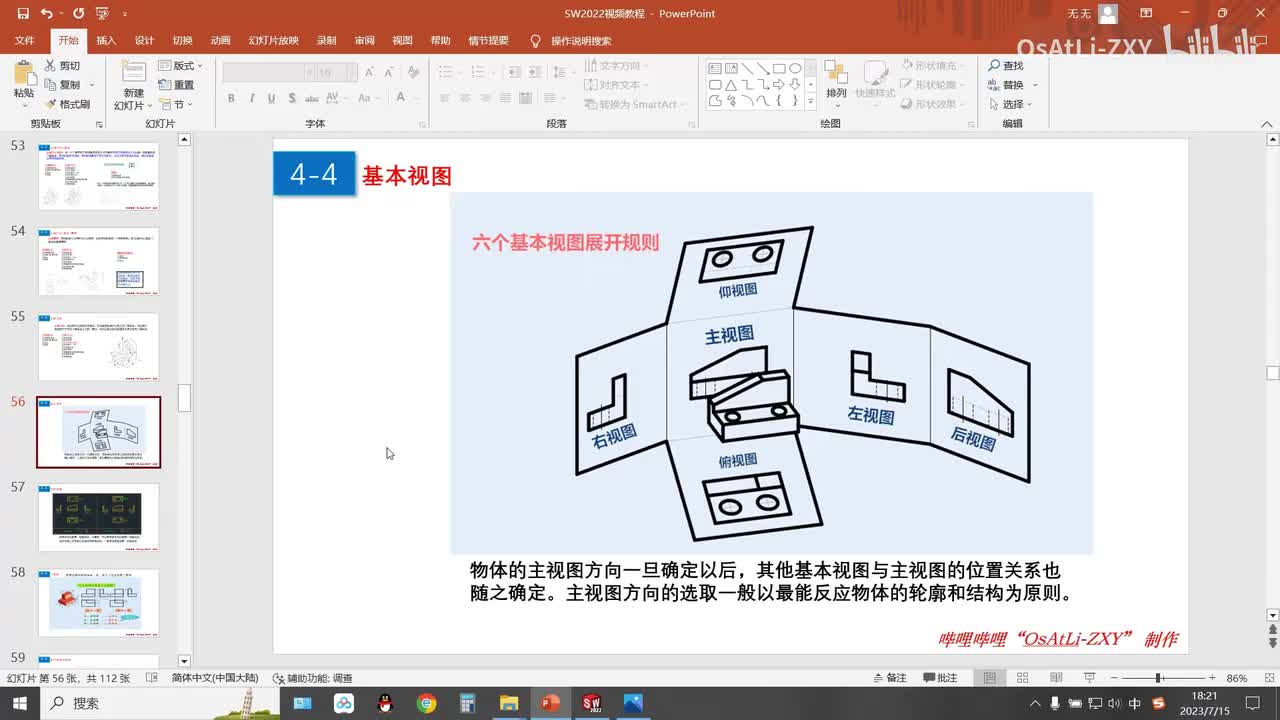
Task: Select slide 55 thumbnail
Action: tap(98, 346)
